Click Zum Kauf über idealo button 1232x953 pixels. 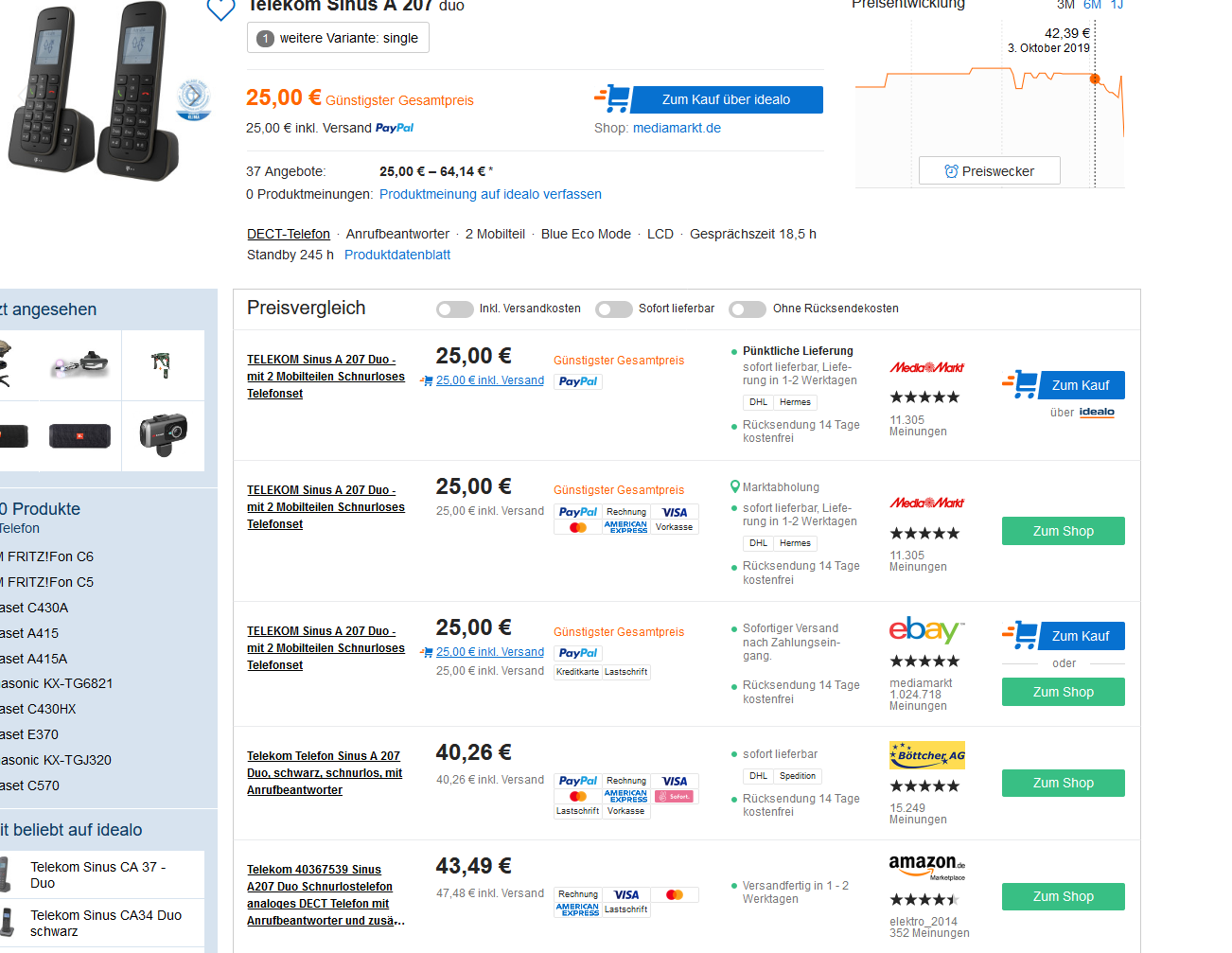tap(726, 99)
